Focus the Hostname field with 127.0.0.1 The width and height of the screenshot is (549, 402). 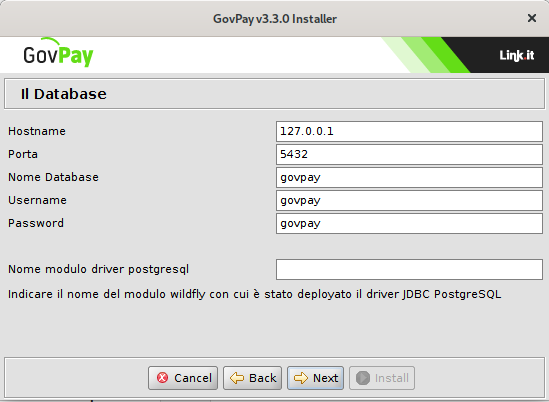[x=409, y=132]
